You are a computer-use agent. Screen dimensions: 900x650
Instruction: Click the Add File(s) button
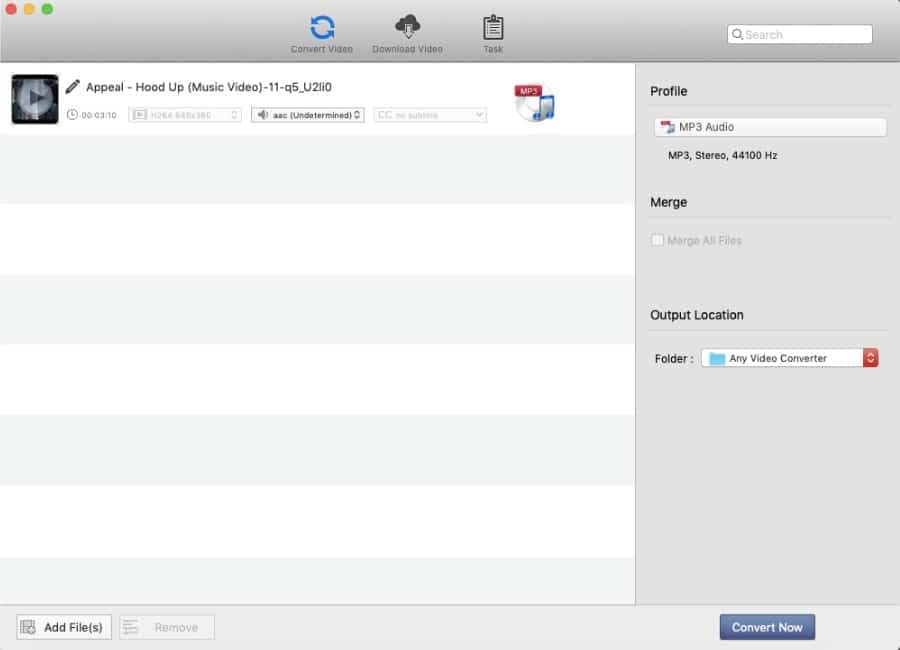pos(64,627)
